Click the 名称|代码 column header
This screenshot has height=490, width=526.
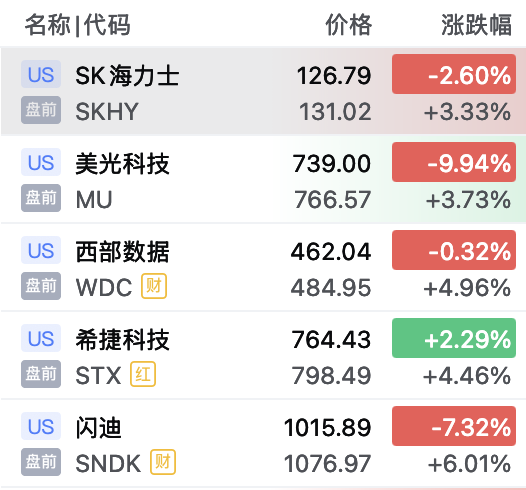tap(77, 25)
